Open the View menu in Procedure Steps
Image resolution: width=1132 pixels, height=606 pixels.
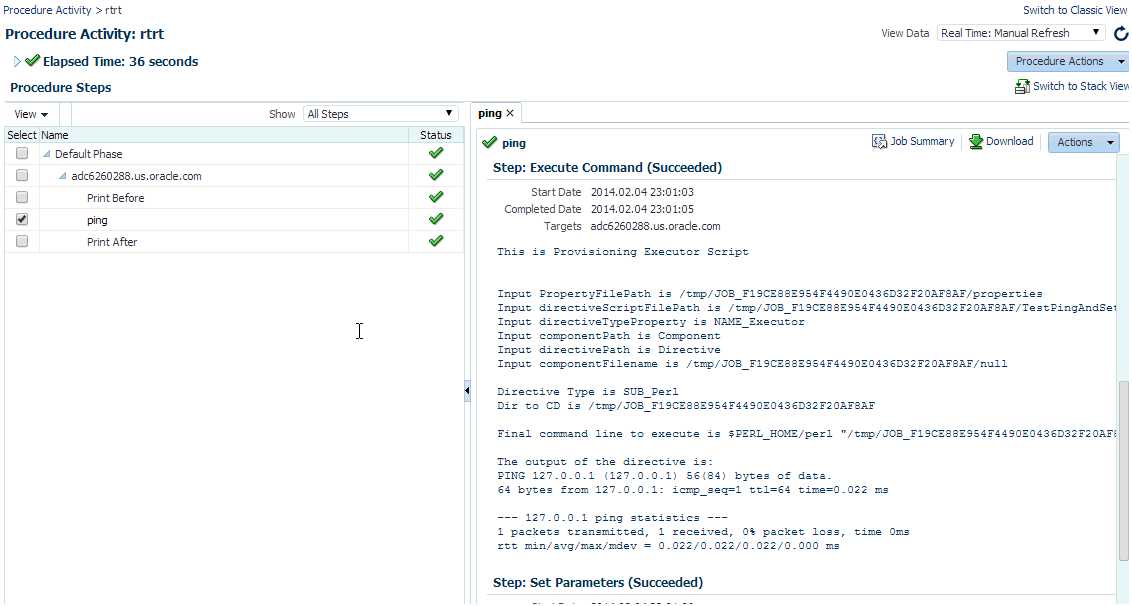[31, 114]
